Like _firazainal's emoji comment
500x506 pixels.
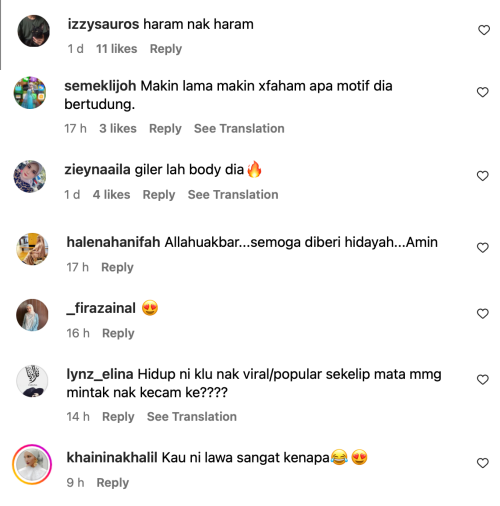click(x=482, y=314)
